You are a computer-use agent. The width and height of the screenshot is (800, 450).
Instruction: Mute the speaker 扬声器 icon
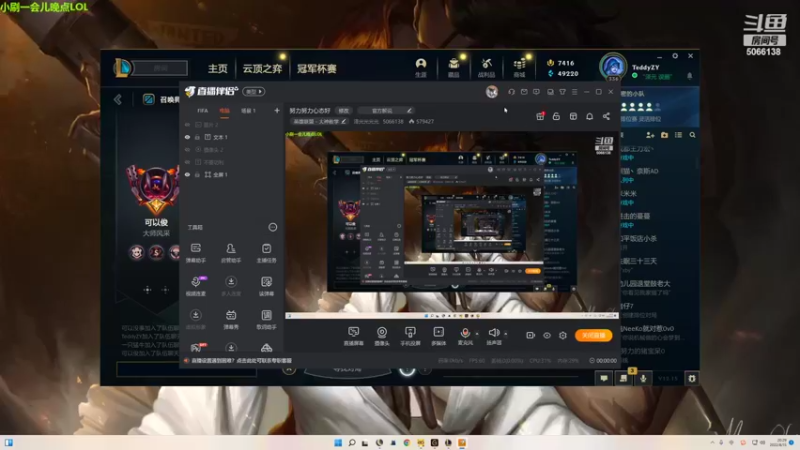[x=493, y=333]
